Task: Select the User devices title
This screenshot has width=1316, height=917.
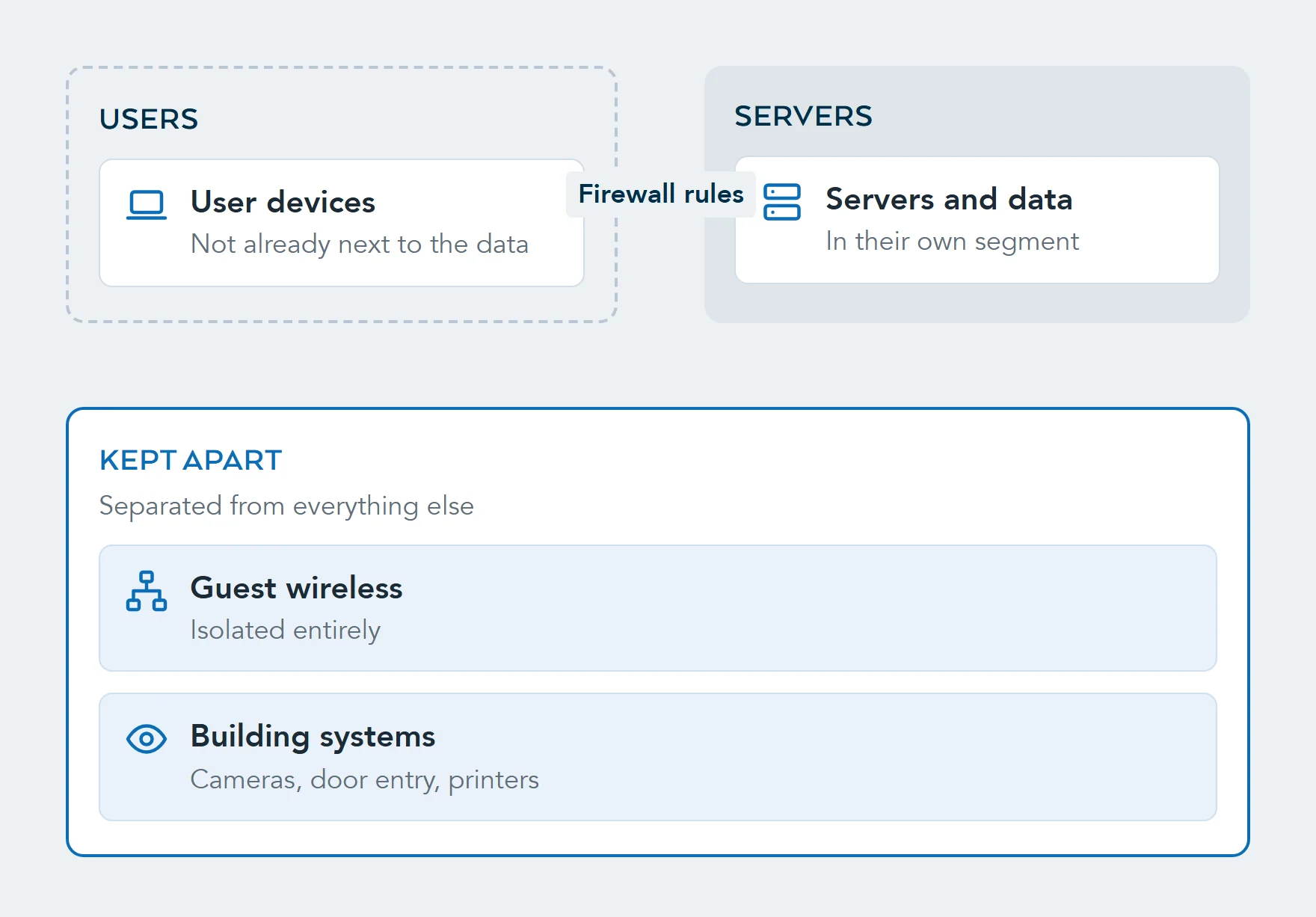Action: (x=283, y=202)
